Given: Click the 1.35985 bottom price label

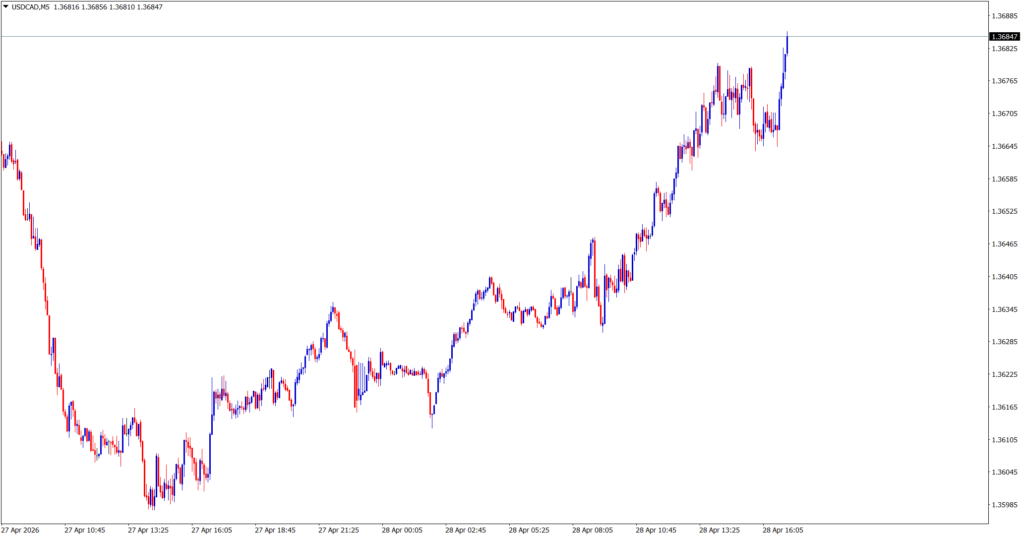Looking at the screenshot, I should (x=1004, y=505).
